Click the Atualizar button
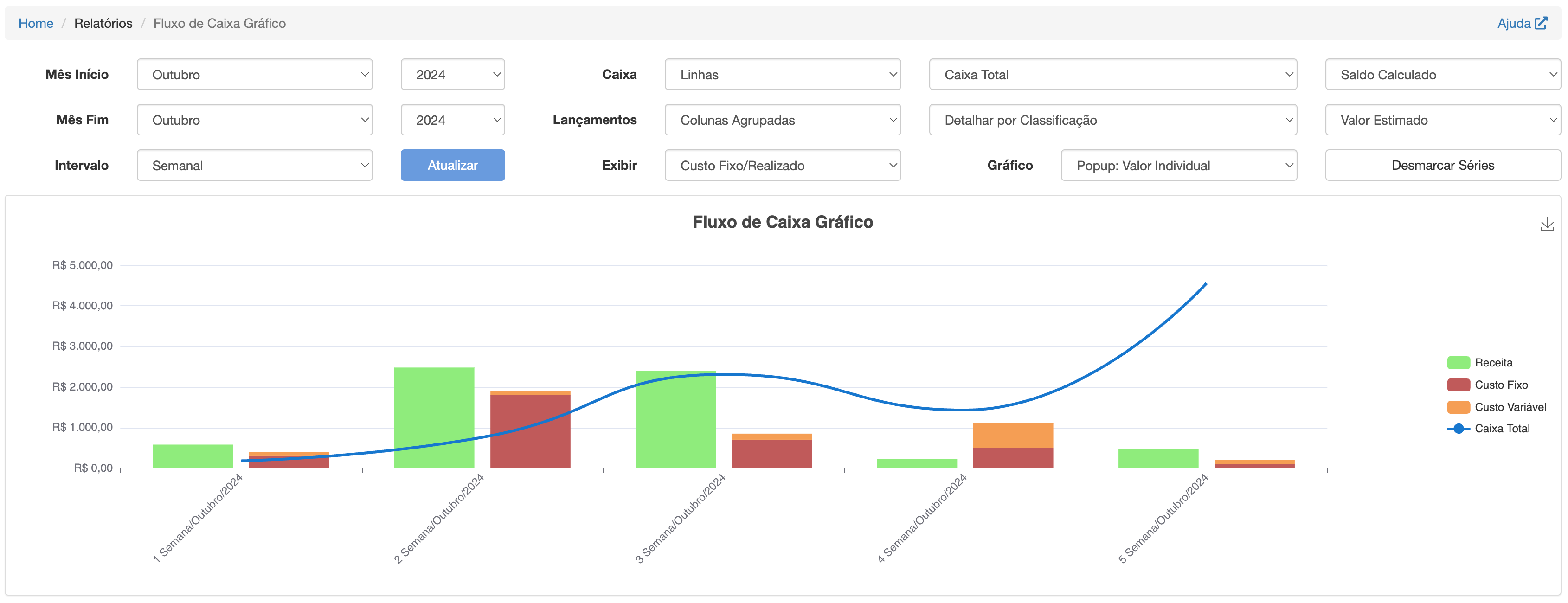Screen dimensions: 1568x603 point(452,165)
